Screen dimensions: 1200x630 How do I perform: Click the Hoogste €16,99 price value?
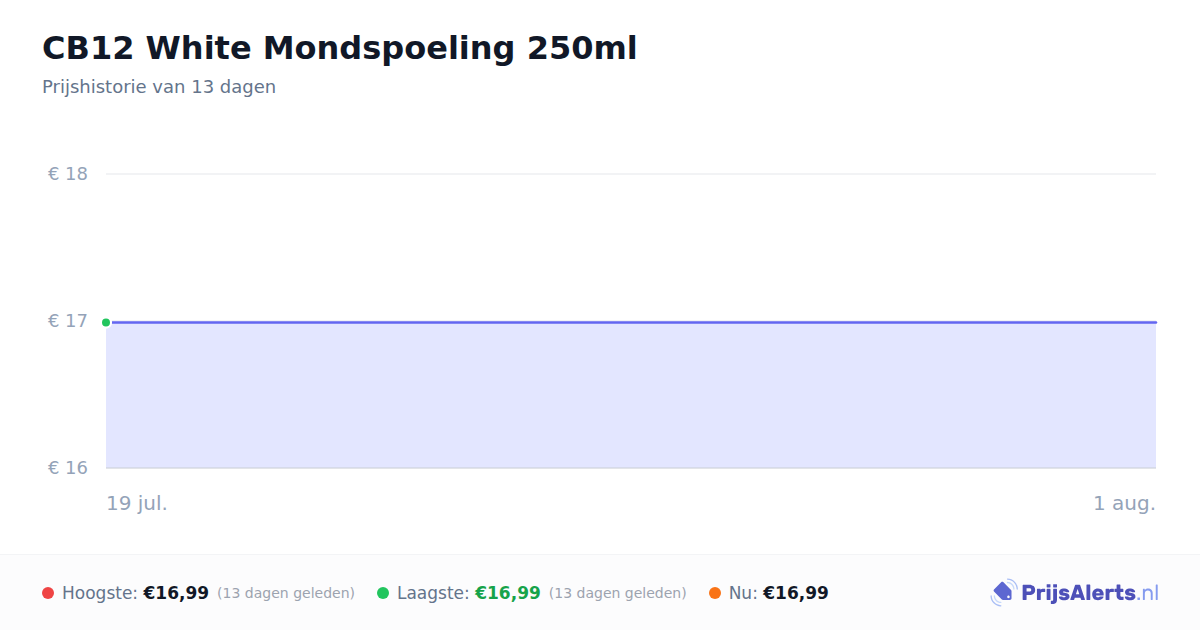click(x=176, y=593)
